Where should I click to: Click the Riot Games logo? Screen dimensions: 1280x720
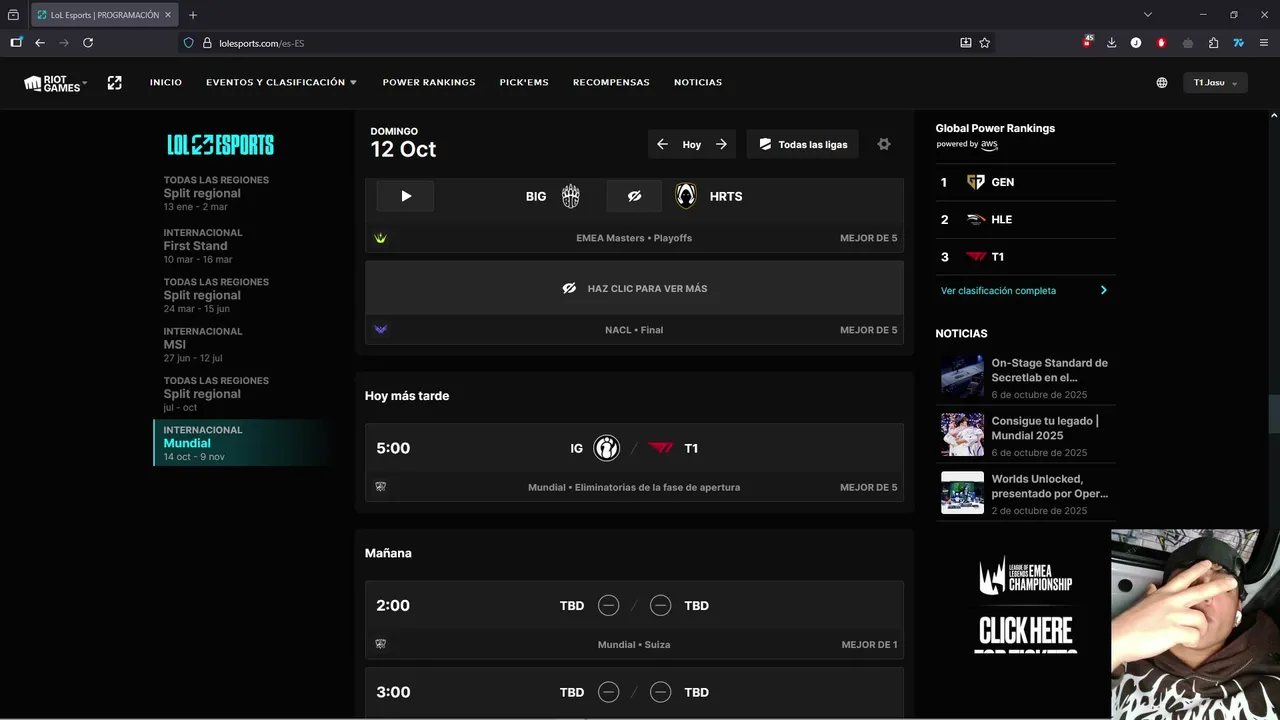[53, 83]
